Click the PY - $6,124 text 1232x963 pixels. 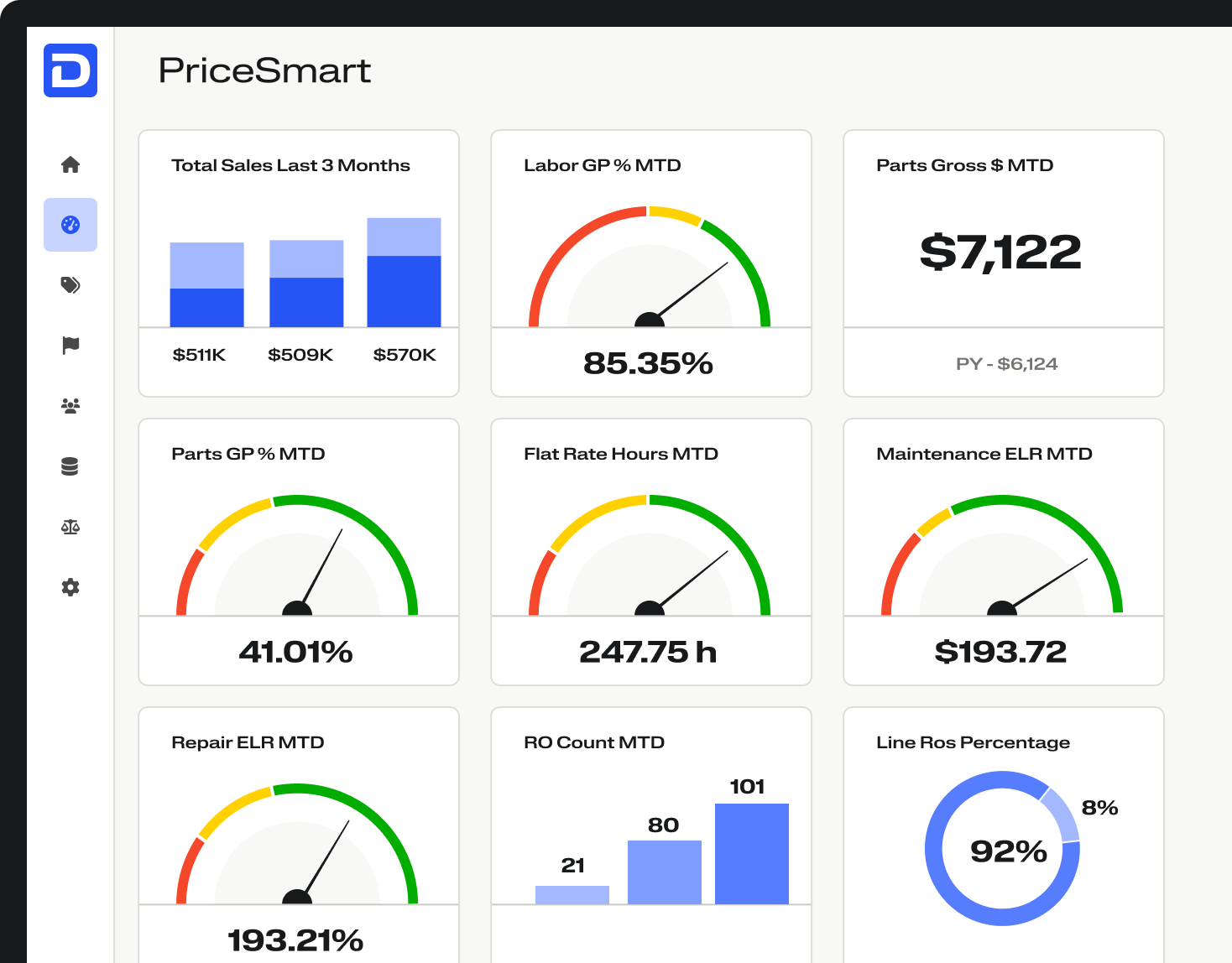click(x=1007, y=364)
